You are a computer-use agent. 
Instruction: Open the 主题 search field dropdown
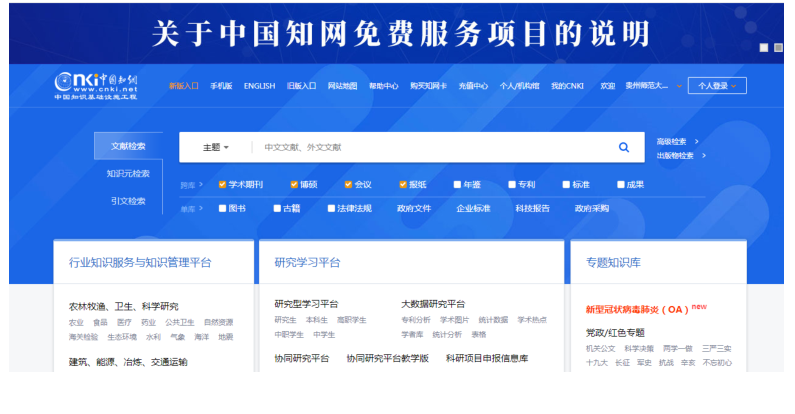coord(215,147)
